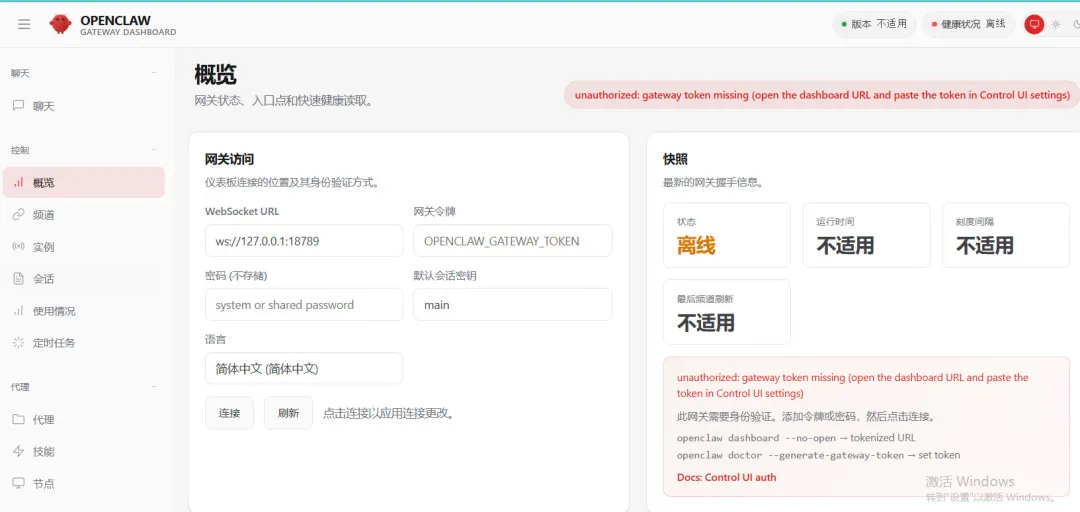
Task: Click the 连接 connect button
Action: pyautogui.click(x=229, y=413)
